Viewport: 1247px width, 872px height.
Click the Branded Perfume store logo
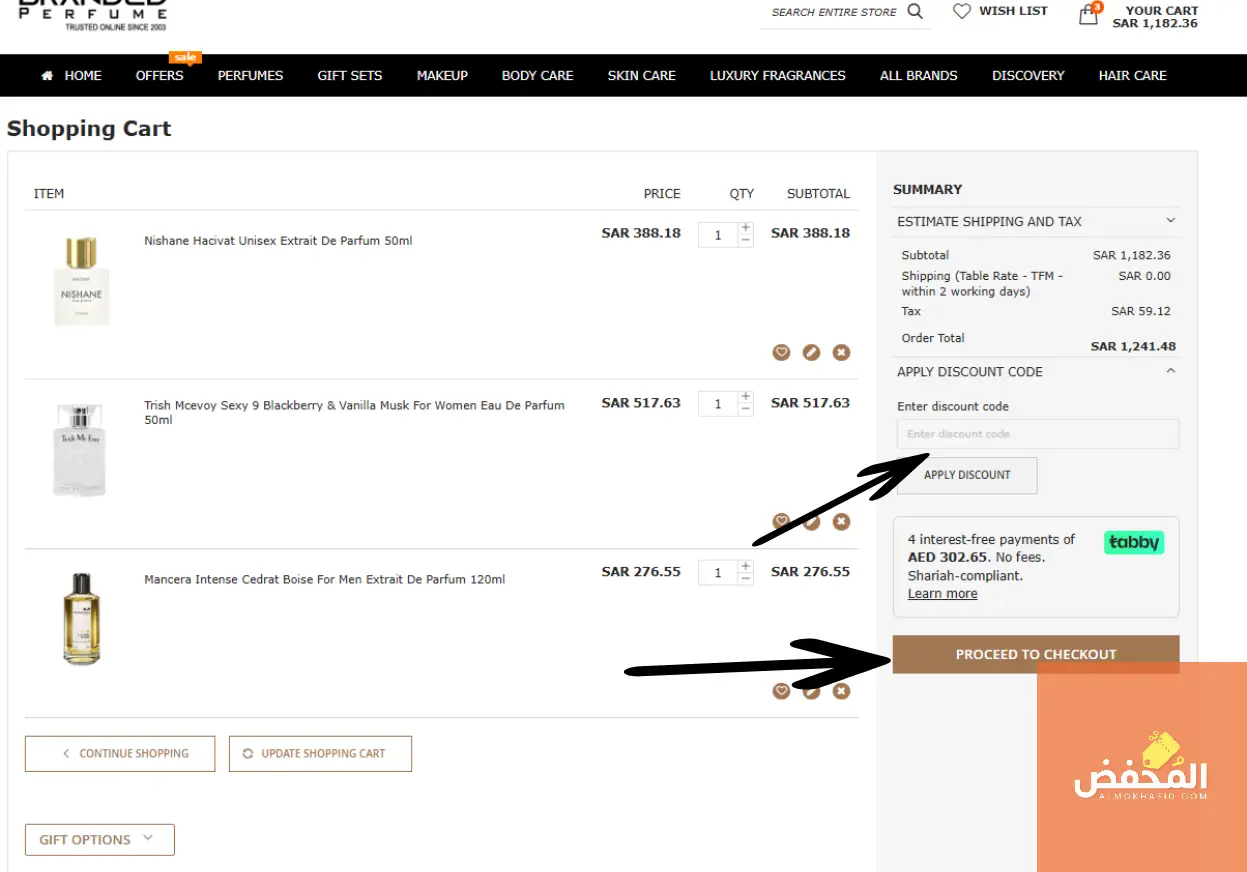click(93, 14)
